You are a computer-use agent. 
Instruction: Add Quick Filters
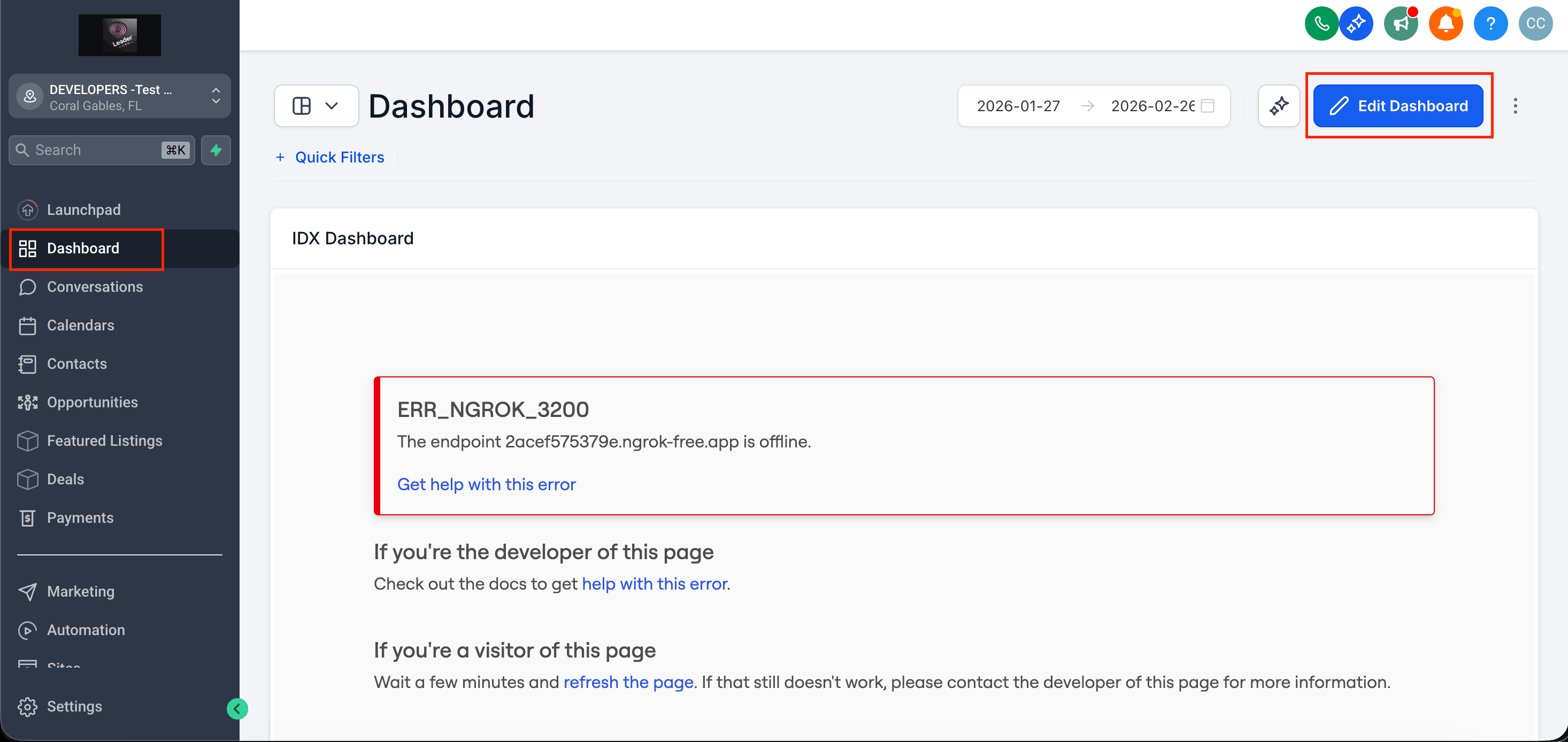[330, 157]
